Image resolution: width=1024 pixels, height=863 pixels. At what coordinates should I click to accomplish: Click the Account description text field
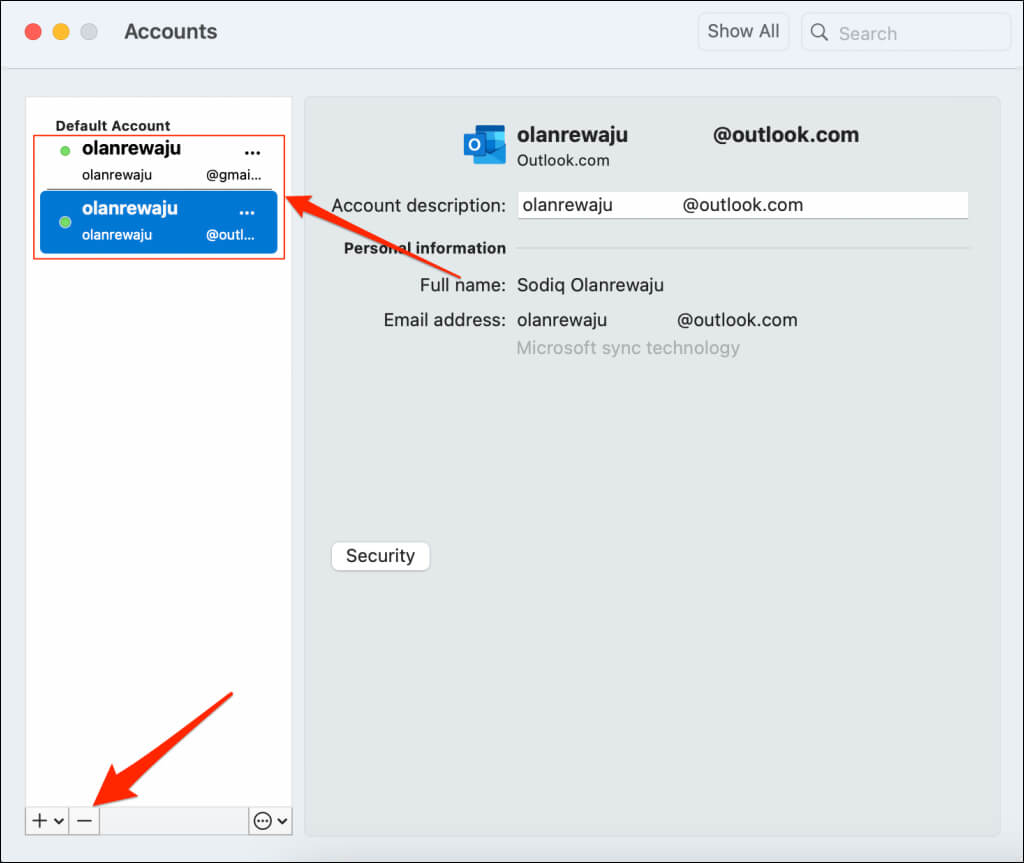pos(742,205)
